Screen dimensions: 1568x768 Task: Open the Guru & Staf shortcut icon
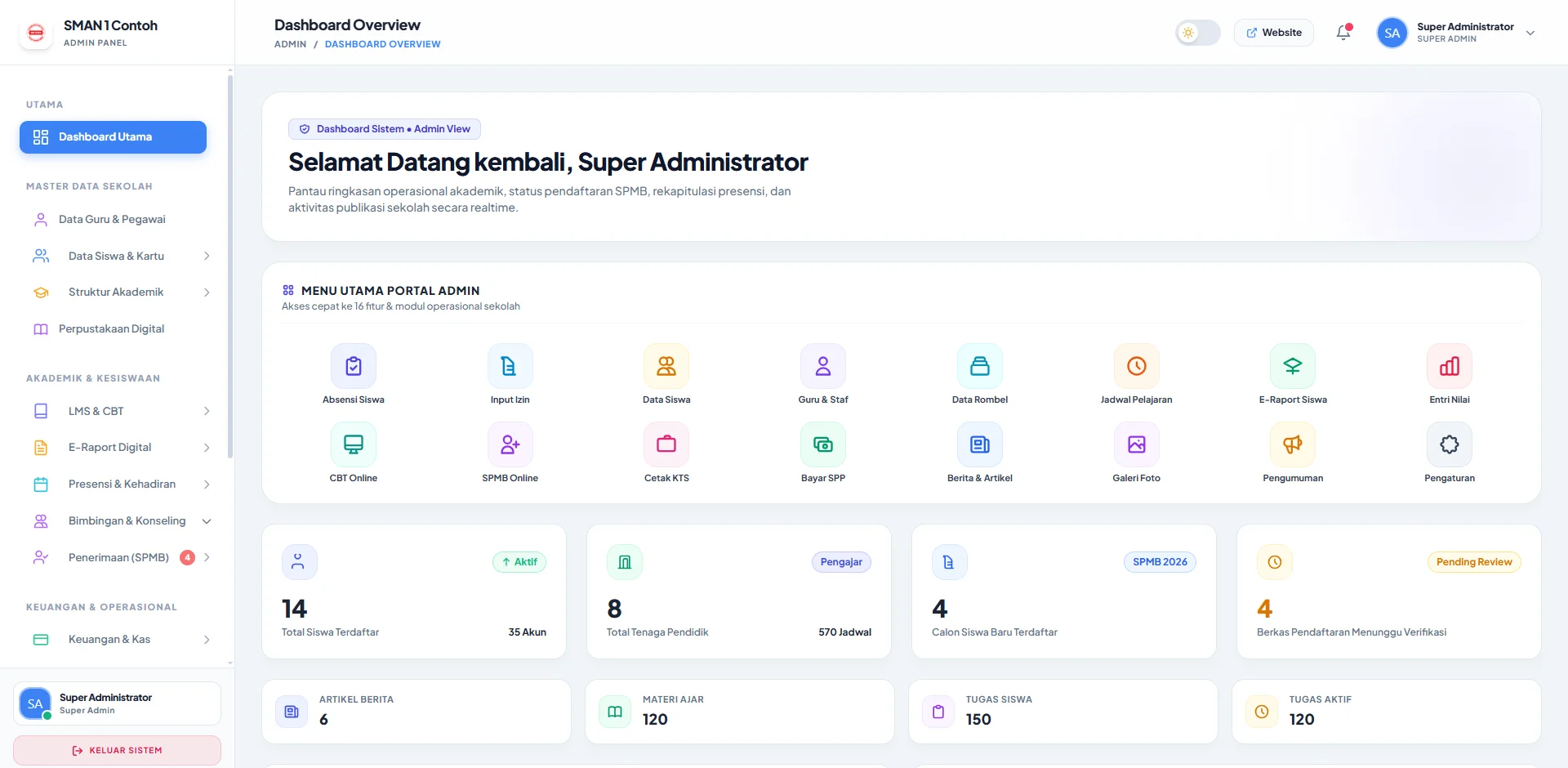[823, 366]
